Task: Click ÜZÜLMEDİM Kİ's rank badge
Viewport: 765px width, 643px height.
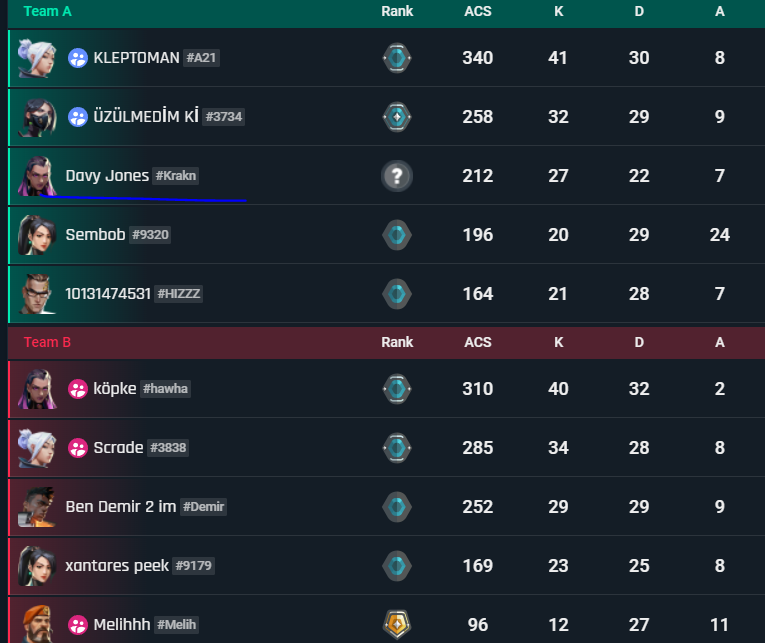Action: (397, 117)
